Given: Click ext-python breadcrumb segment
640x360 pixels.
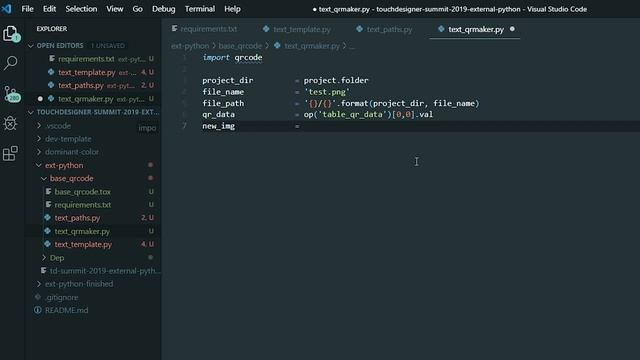Looking at the screenshot, I should click(190, 46).
